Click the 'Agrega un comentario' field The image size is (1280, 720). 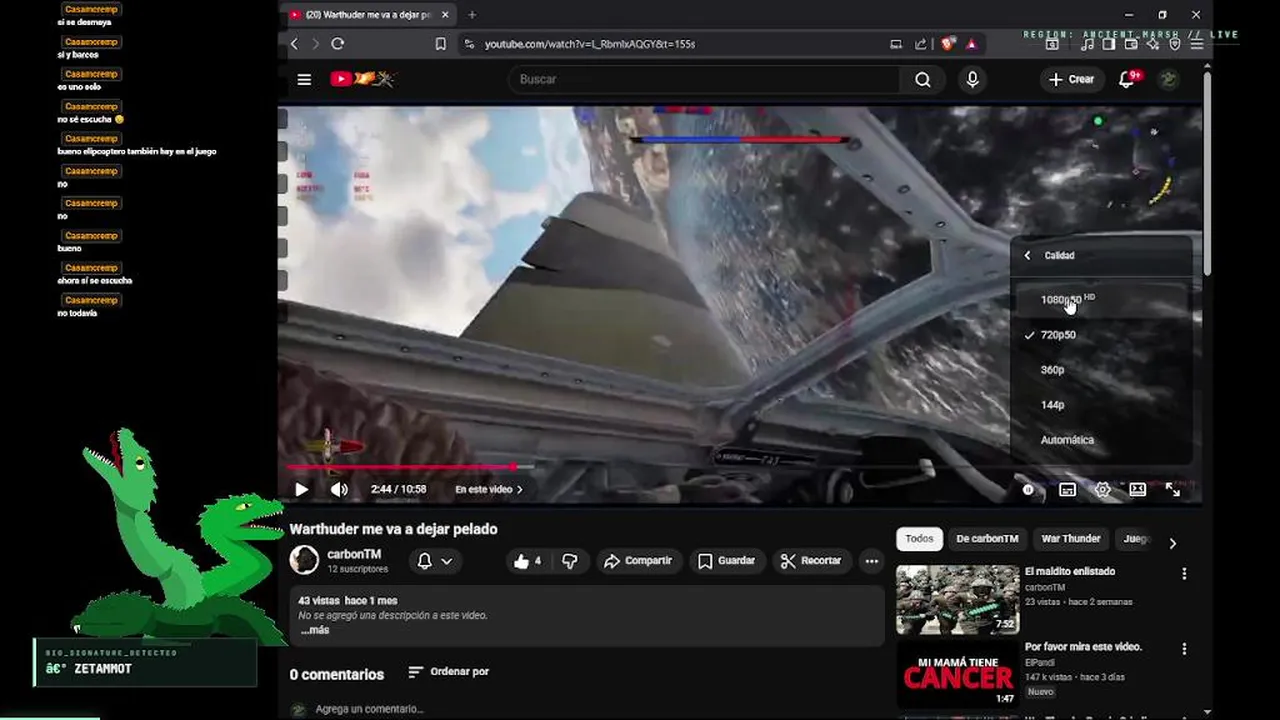click(x=370, y=709)
